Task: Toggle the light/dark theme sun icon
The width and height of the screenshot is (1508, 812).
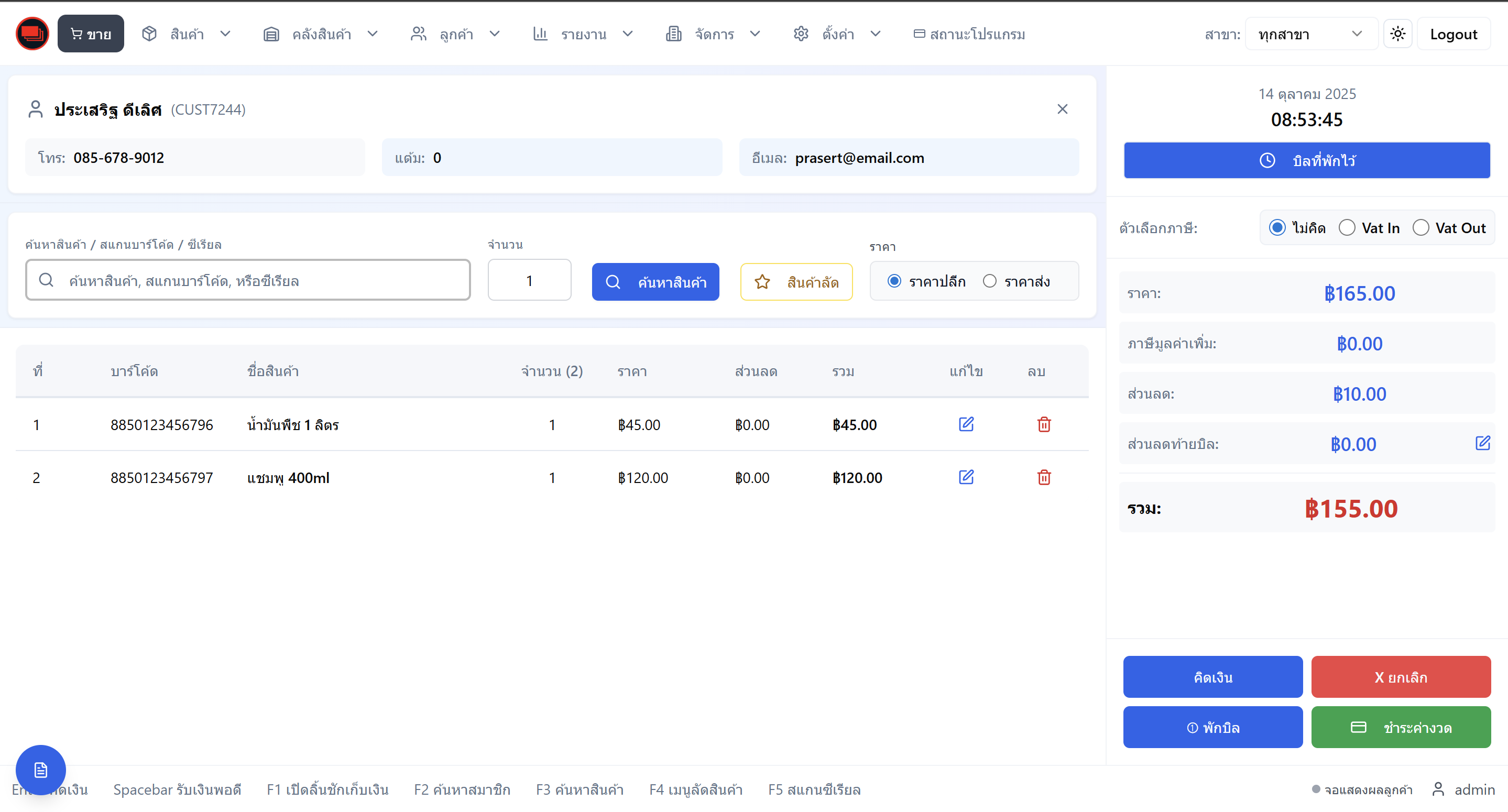Action: [x=1397, y=34]
